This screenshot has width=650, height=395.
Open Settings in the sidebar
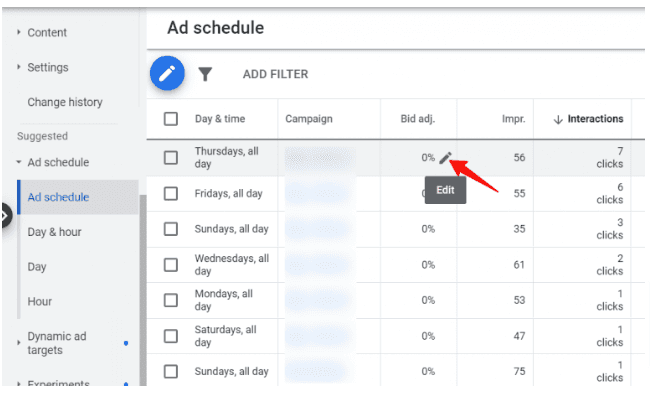[x=48, y=67]
